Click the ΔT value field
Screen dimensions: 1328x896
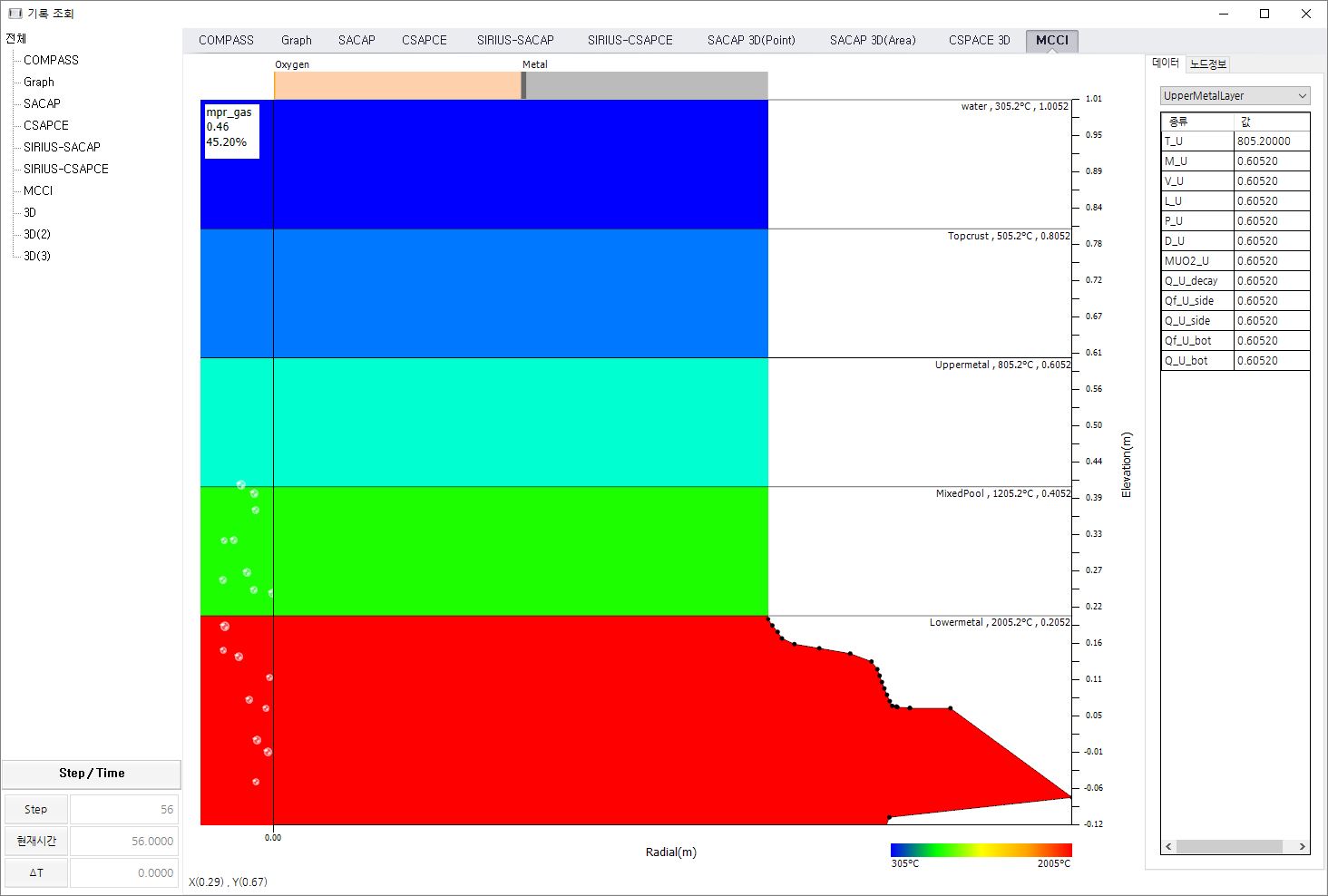click(x=124, y=873)
